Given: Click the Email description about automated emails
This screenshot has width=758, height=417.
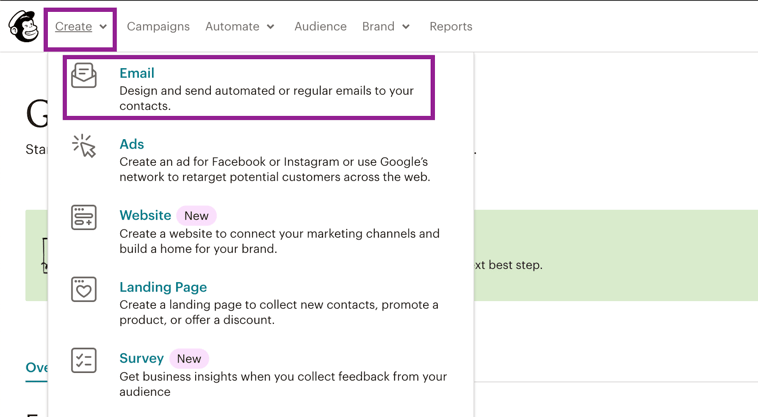Looking at the screenshot, I should tap(266, 98).
